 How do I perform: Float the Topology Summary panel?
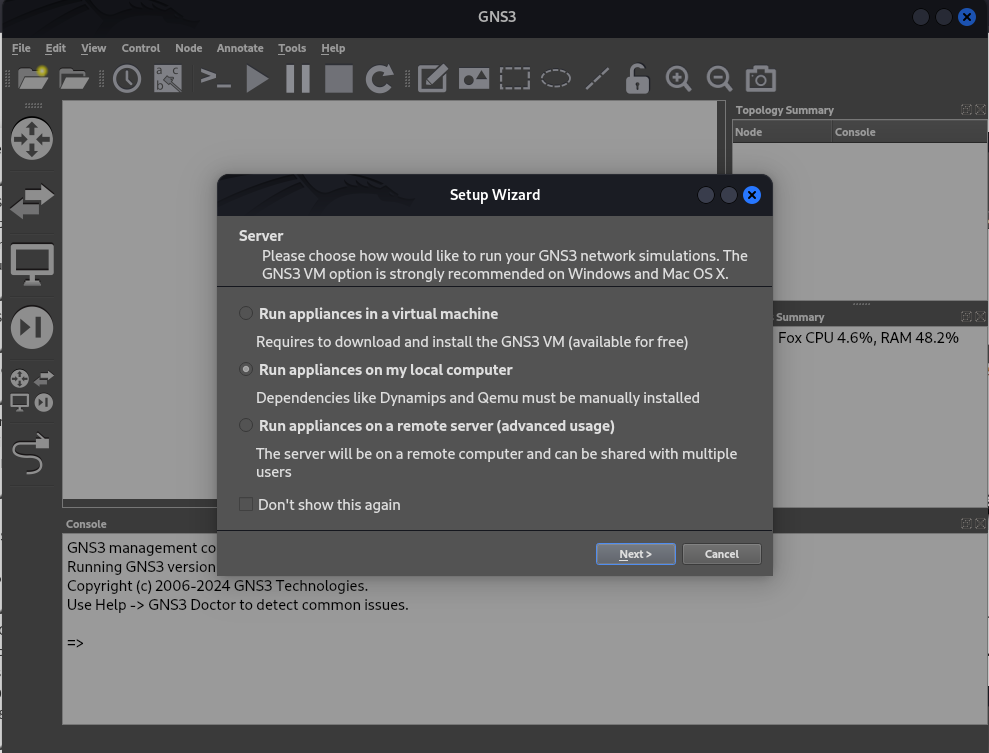tap(966, 110)
